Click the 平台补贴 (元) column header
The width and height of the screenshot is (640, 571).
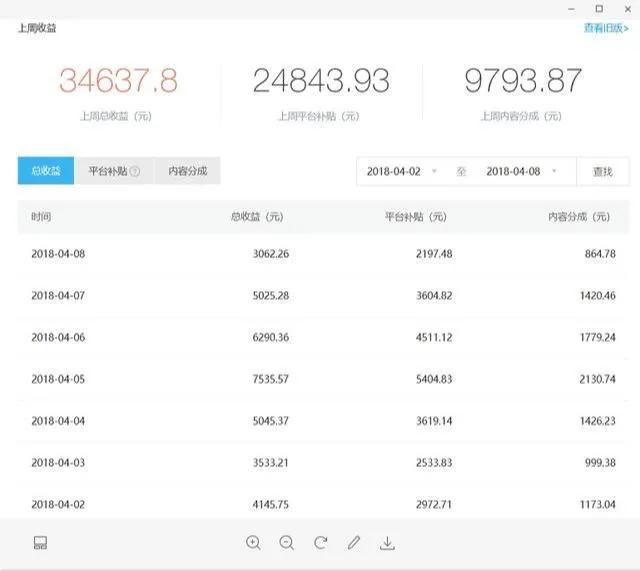[416, 217]
